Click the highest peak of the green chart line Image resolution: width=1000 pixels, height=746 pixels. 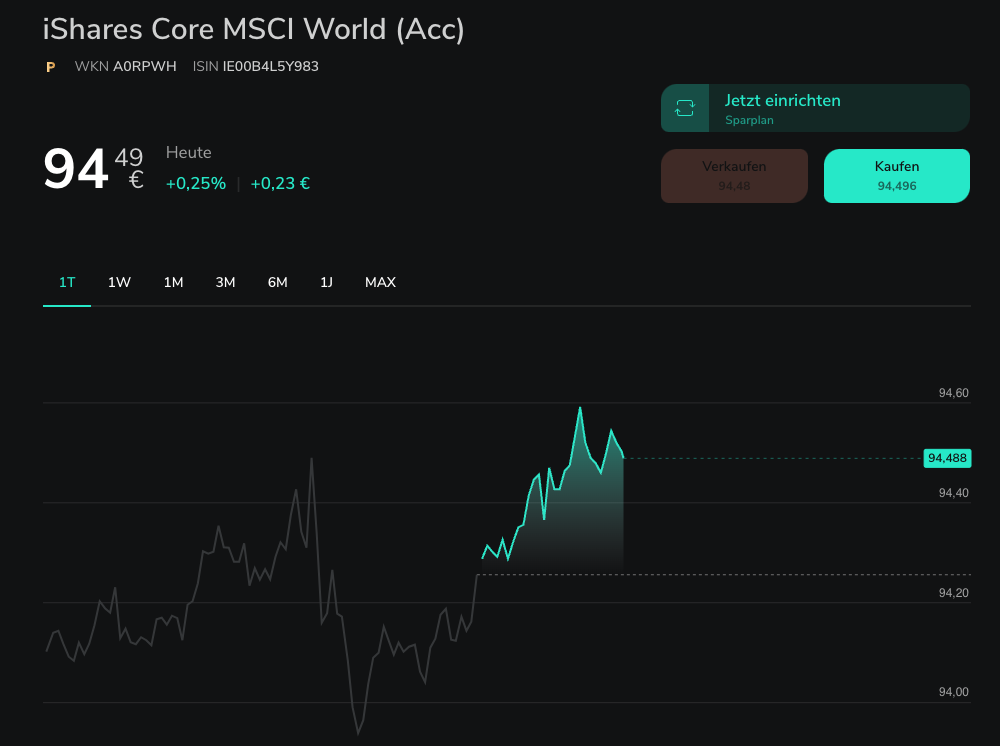(580, 408)
